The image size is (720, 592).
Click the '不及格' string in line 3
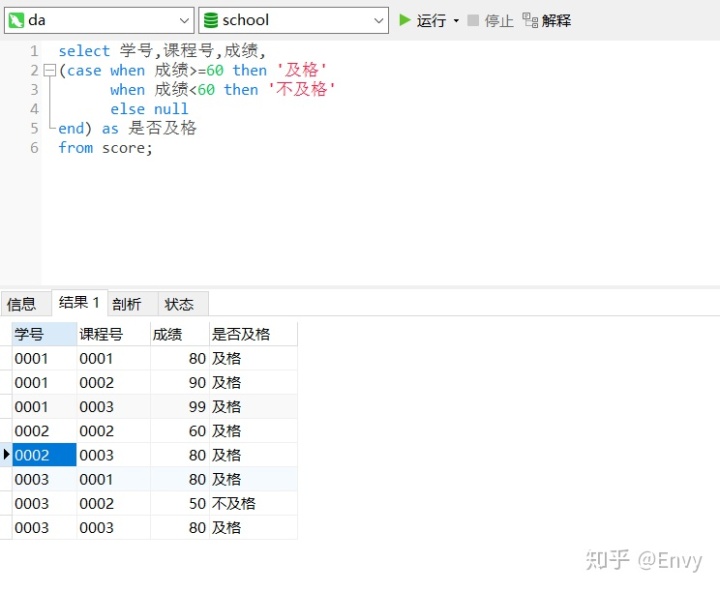click(x=302, y=89)
